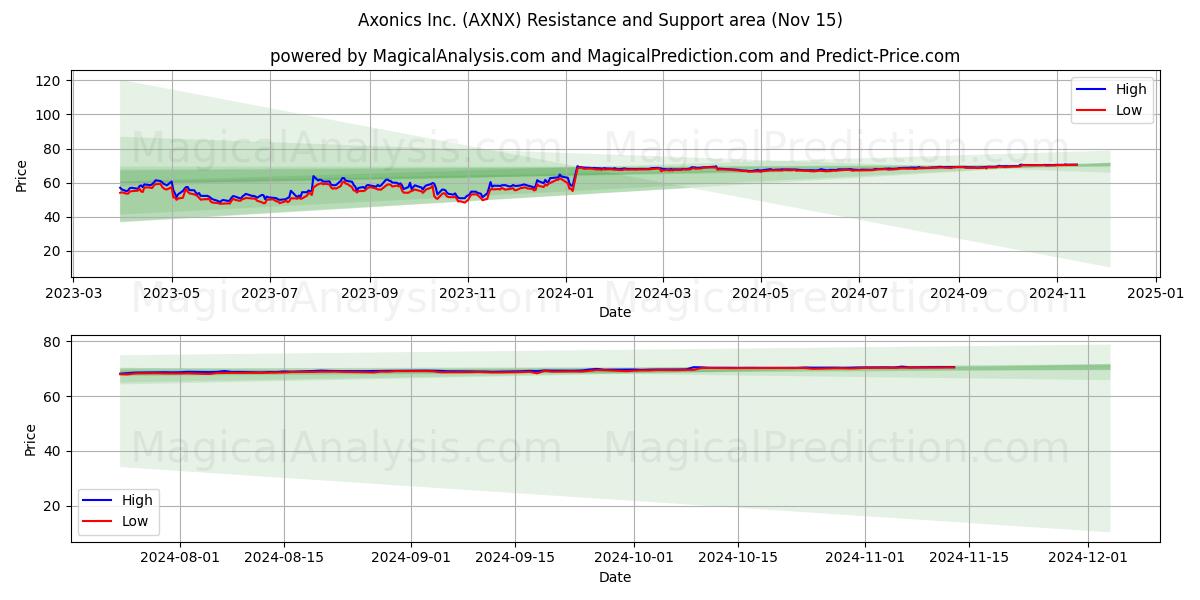
Task: Click the '2024-10-15' date tick label
Action: tap(737, 558)
